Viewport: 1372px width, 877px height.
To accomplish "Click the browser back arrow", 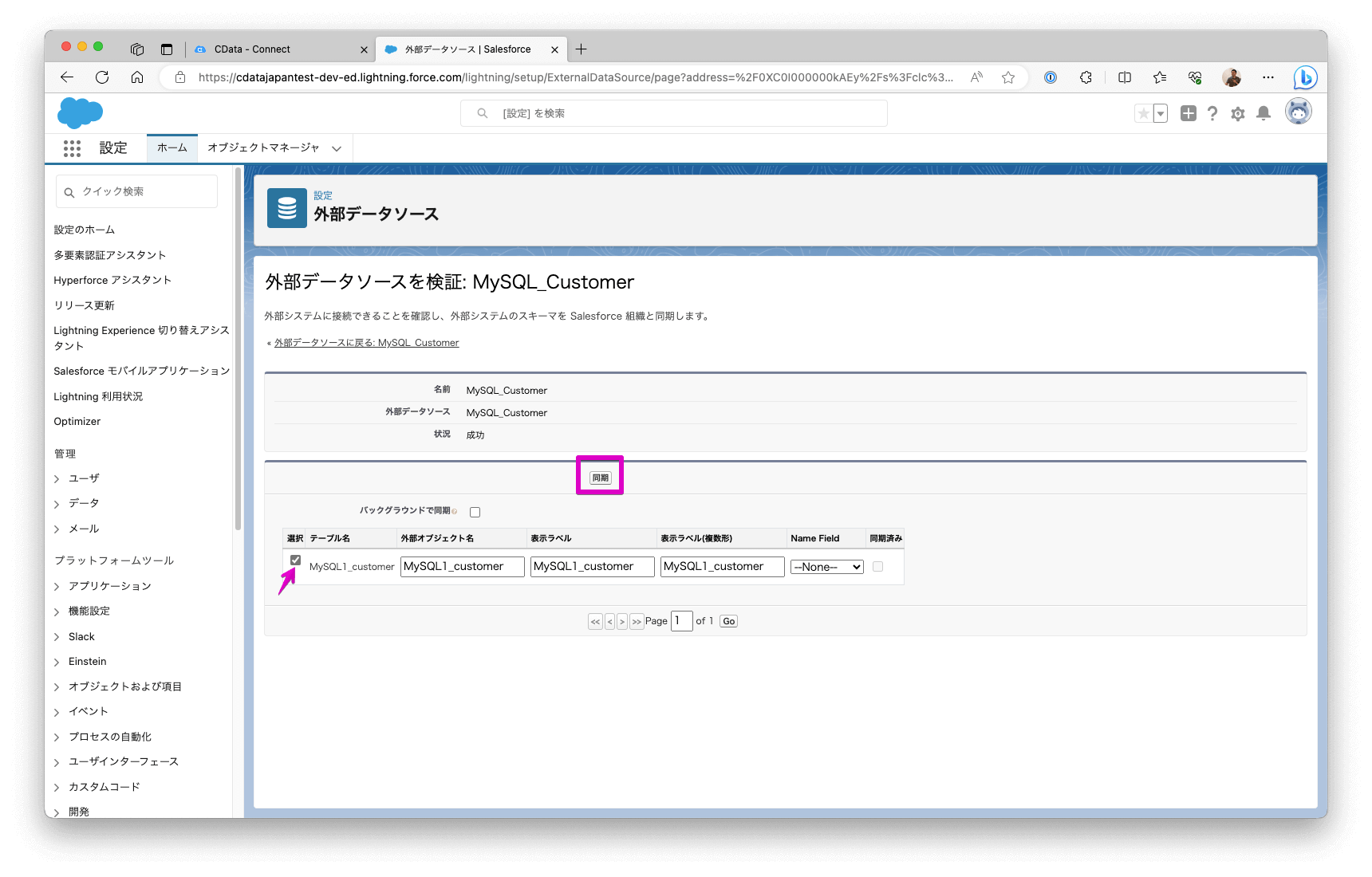I will coord(67,77).
